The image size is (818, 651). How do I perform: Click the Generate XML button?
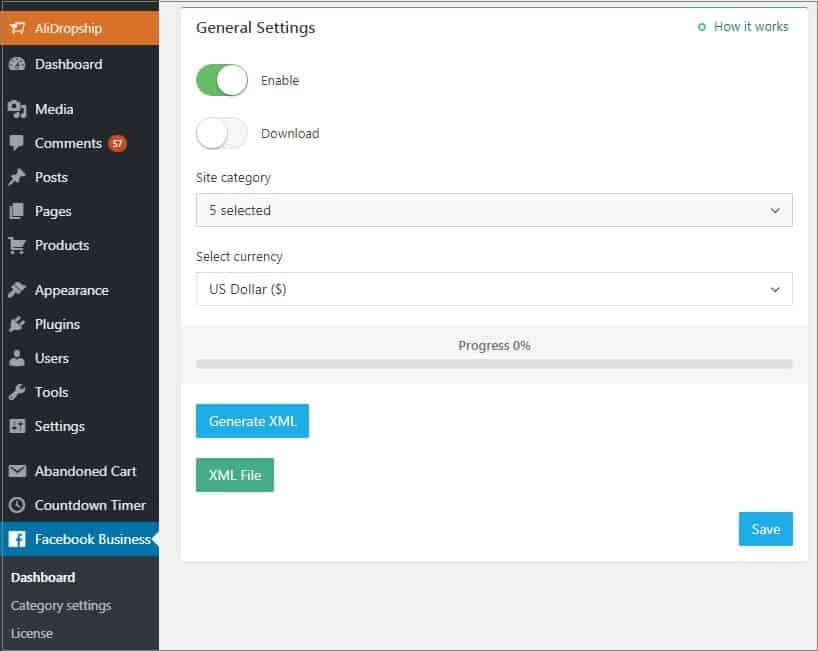pos(252,421)
